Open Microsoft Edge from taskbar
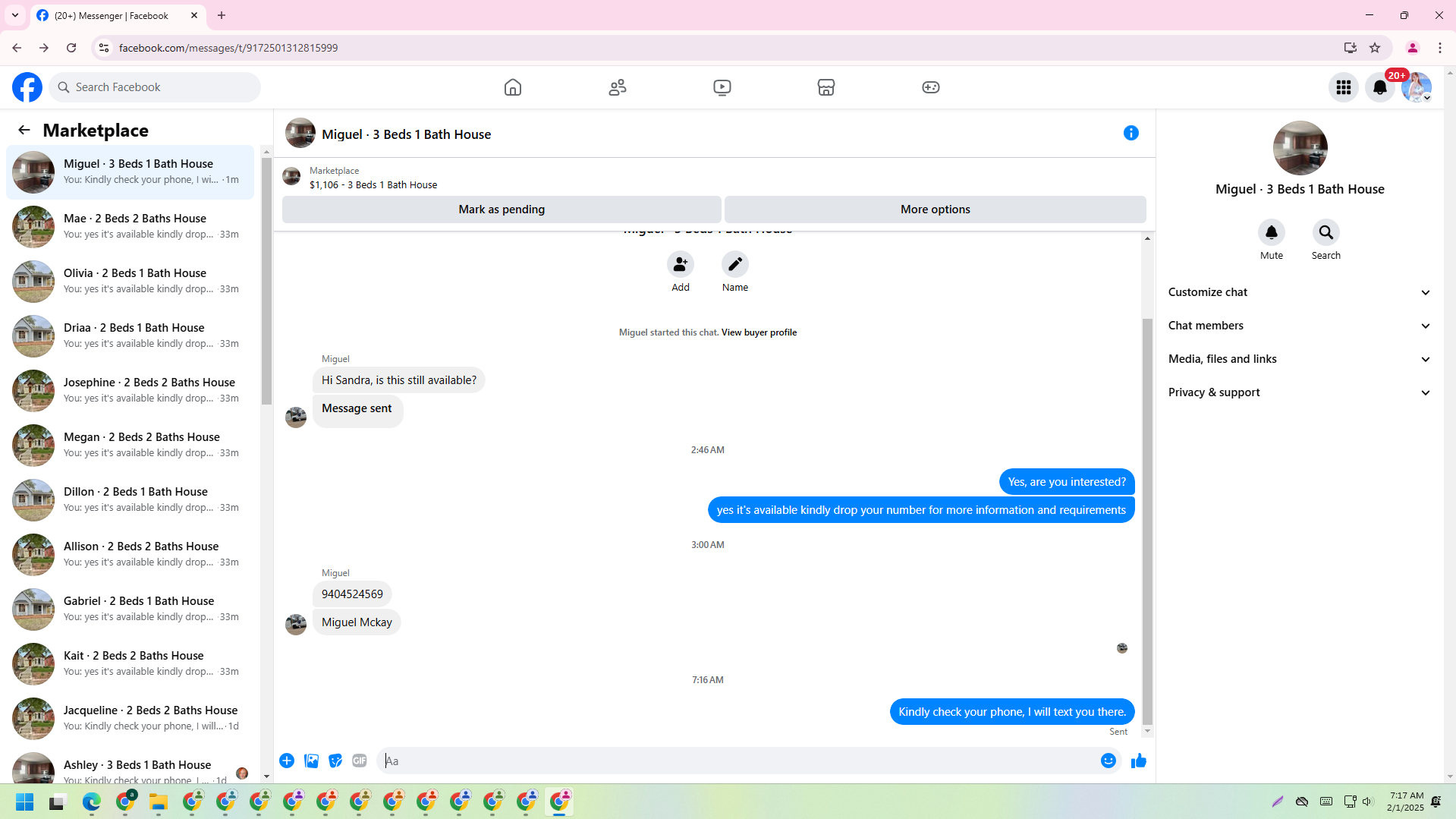This screenshot has width=1456, height=819. (x=91, y=802)
